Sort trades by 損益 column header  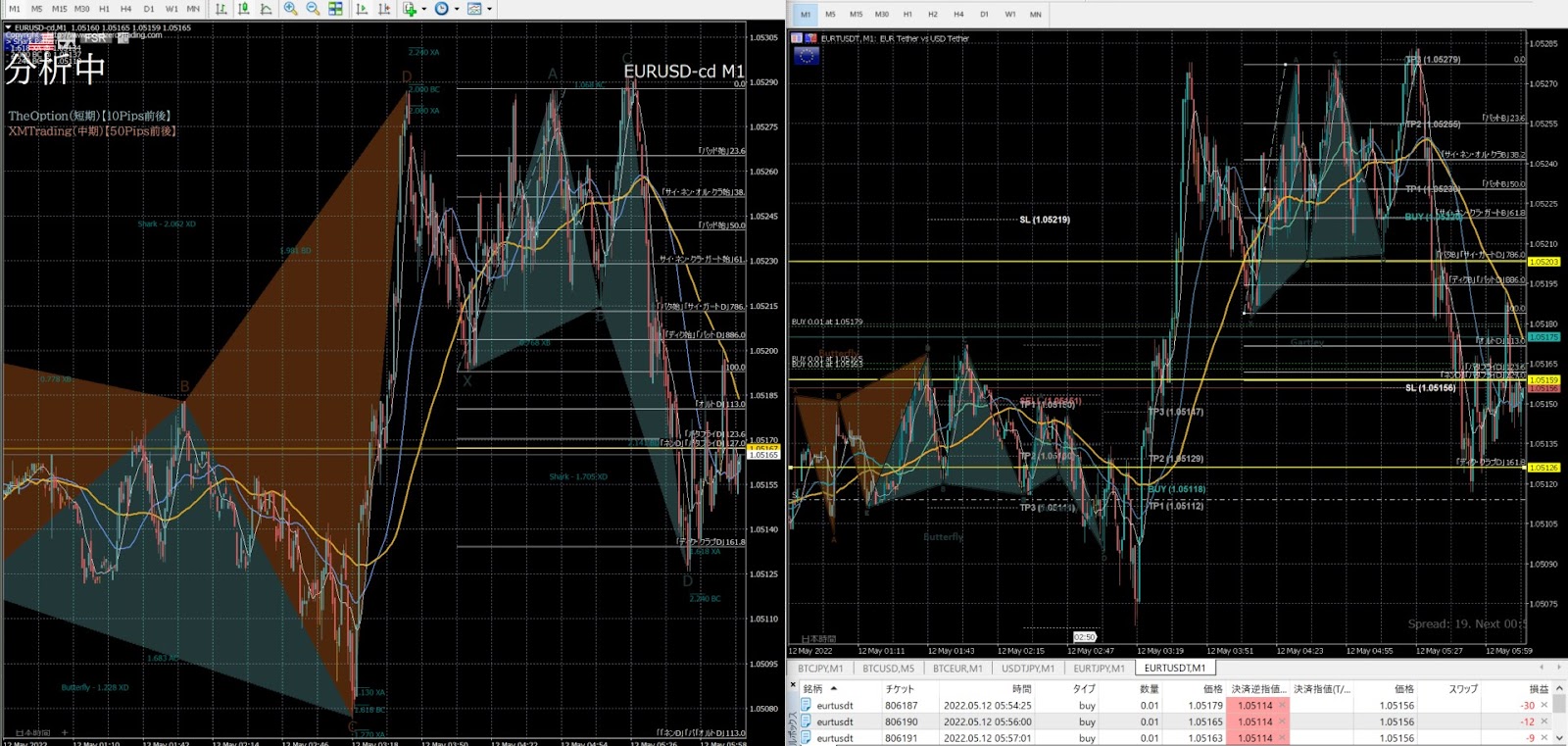tap(1539, 689)
